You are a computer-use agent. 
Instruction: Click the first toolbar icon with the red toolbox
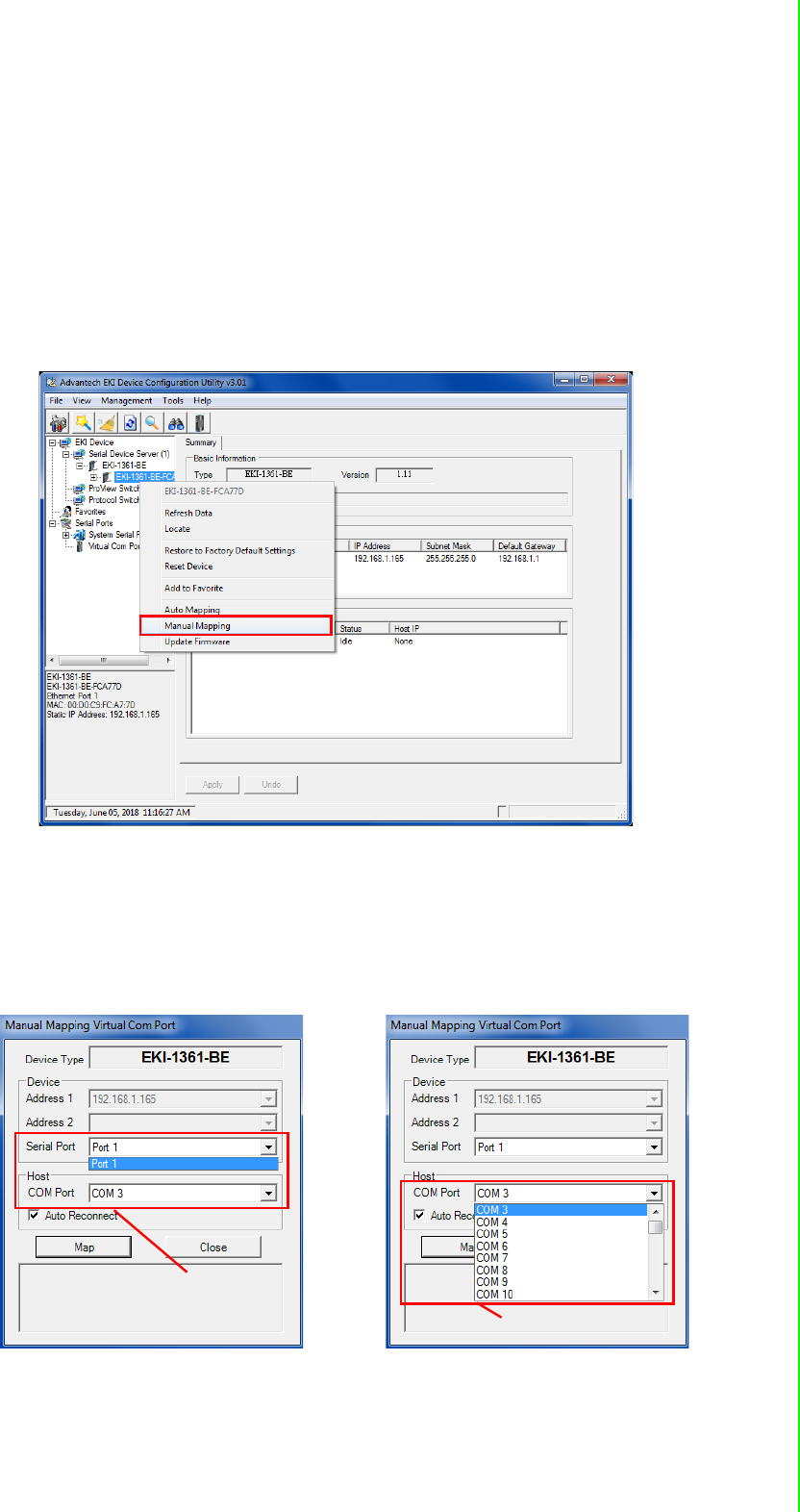point(59,423)
